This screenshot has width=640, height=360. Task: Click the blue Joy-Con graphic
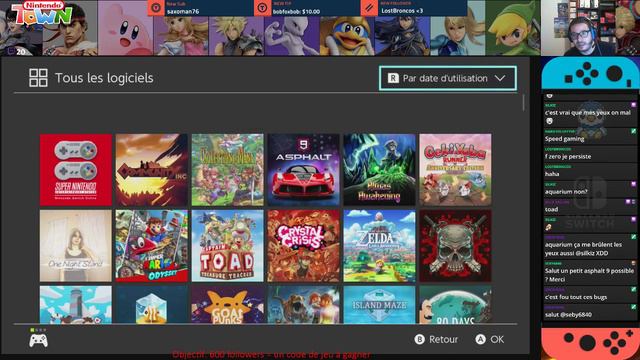(590, 73)
